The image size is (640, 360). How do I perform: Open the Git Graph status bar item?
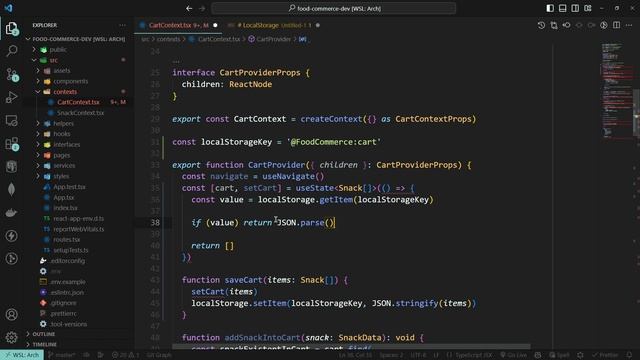pyautogui.click(x=159, y=355)
